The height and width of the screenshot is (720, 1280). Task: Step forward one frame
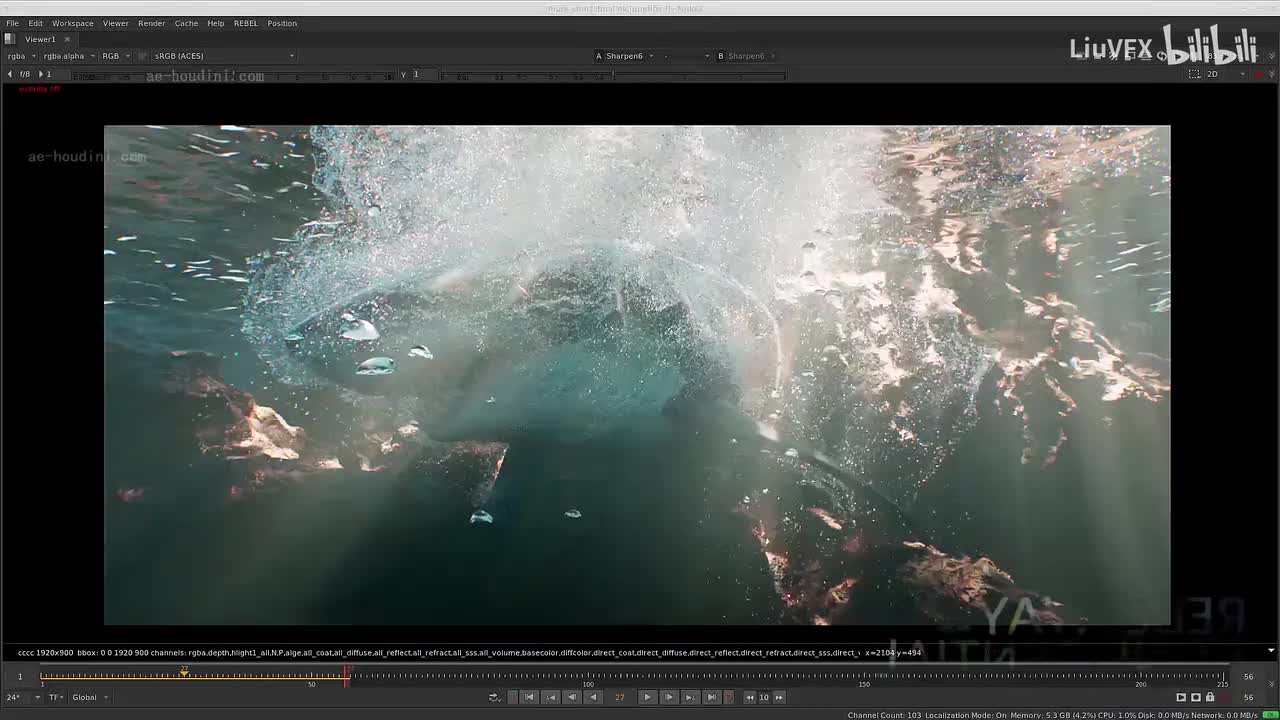(x=668, y=697)
